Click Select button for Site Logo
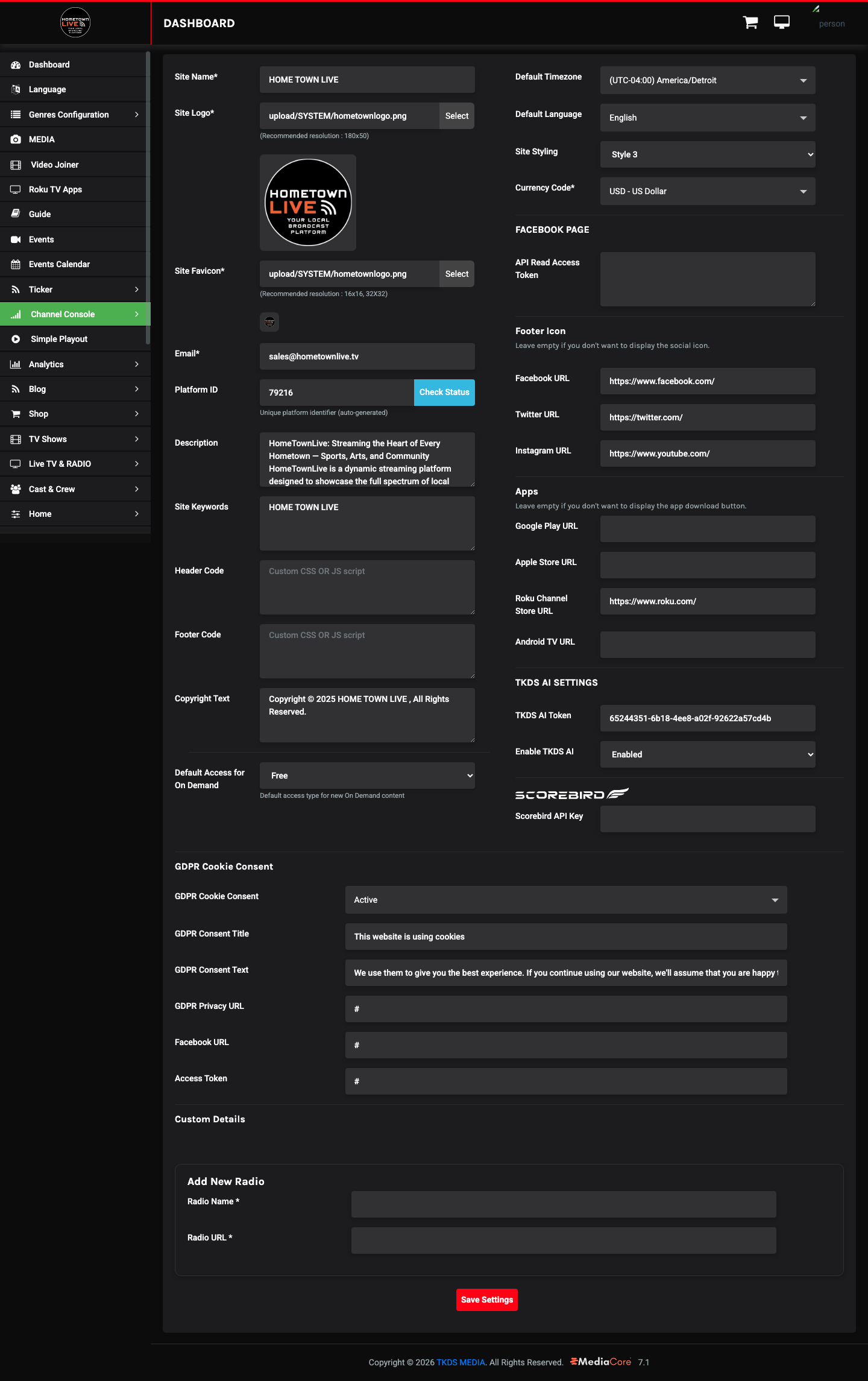 pos(456,116)
